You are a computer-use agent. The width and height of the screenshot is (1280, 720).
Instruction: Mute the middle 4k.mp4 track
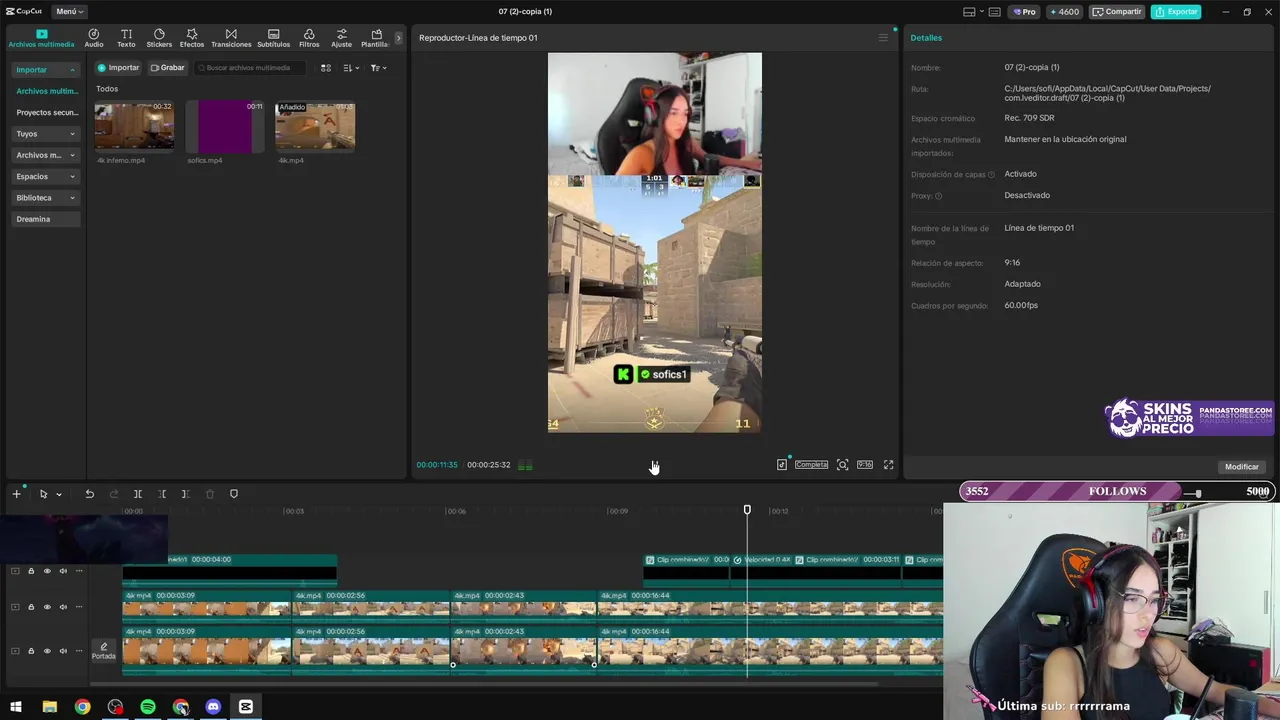tap(63, 607)
